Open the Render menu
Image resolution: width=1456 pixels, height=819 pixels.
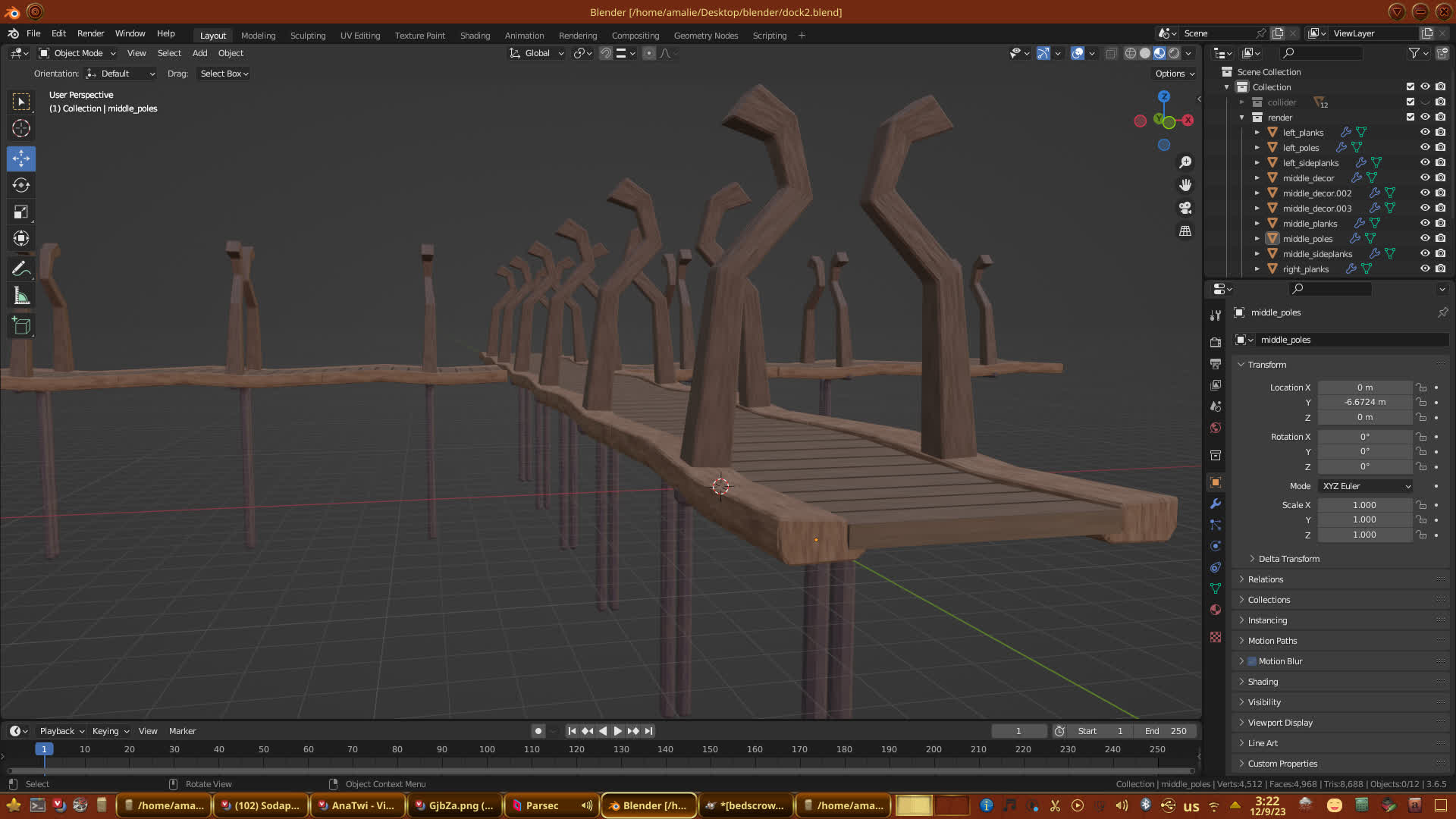pos(90,33)
